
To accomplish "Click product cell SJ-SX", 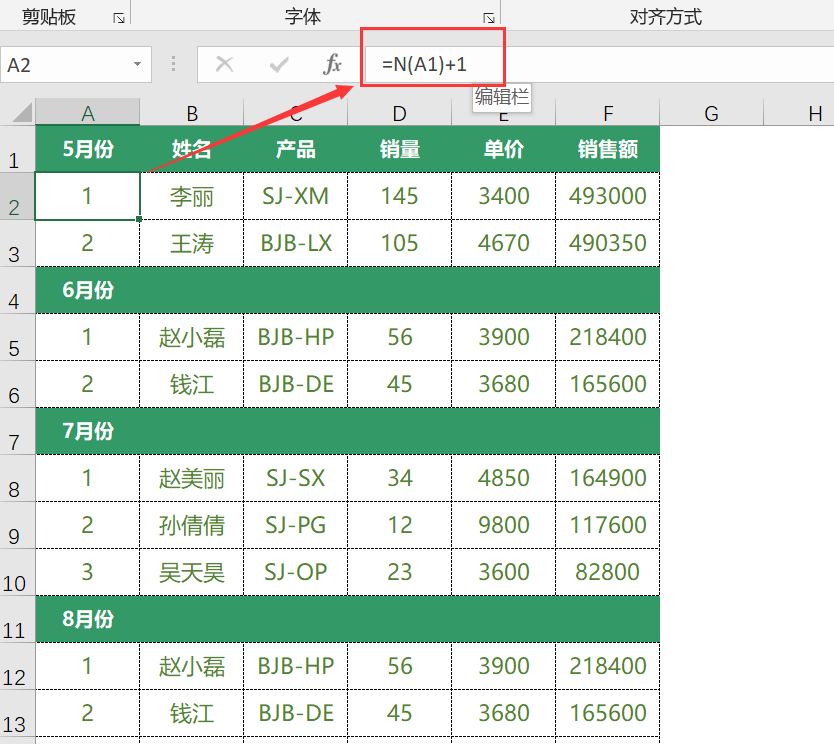I will coord(296,478).
